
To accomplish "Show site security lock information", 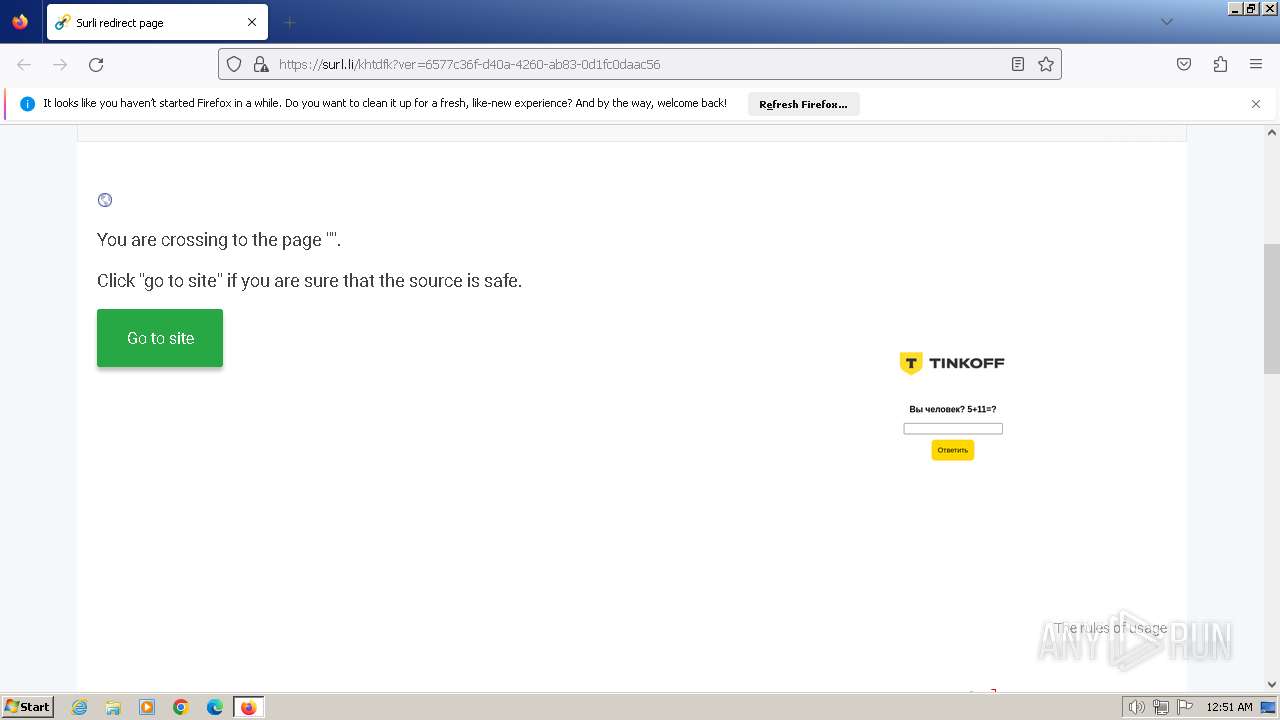I will 261,64.
